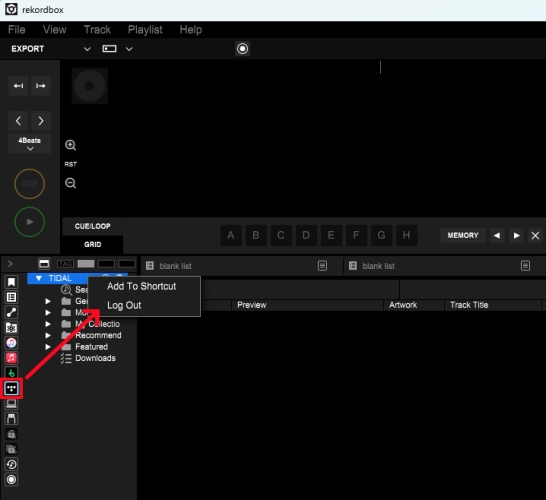
Task: Click hot cue E
Action: 331,235
